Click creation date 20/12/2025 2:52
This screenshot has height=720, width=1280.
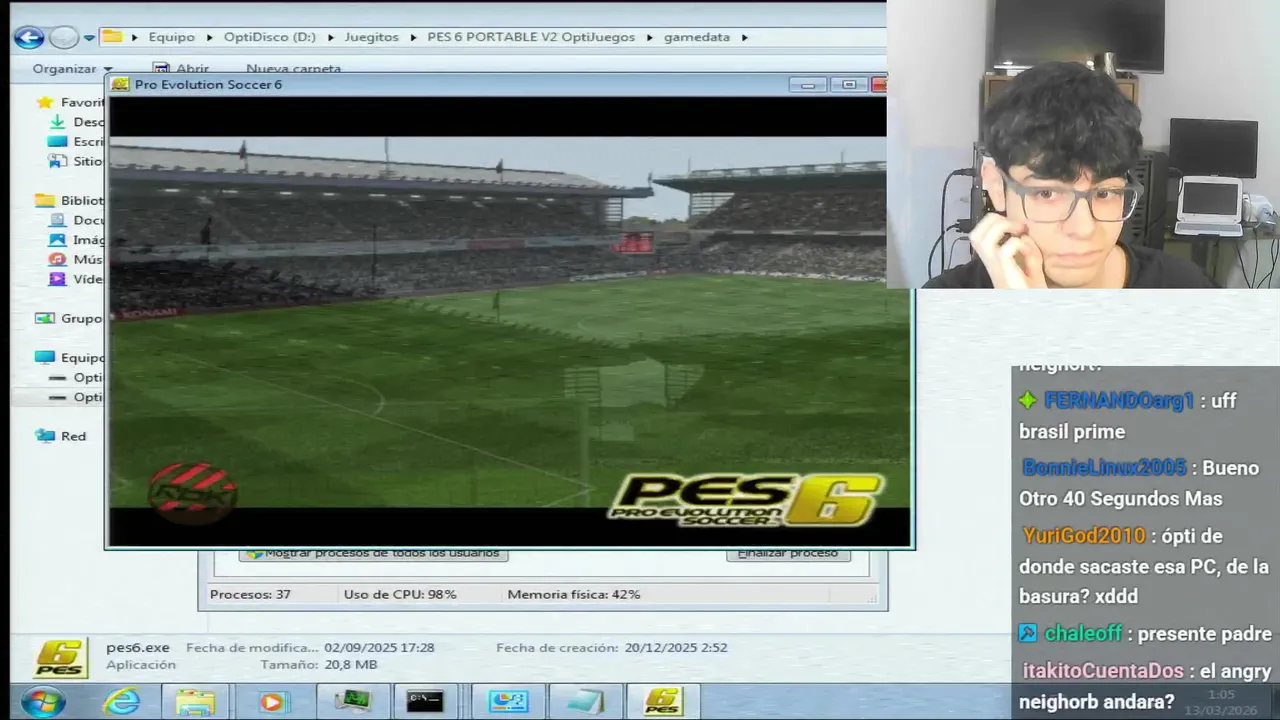[677, 647]
